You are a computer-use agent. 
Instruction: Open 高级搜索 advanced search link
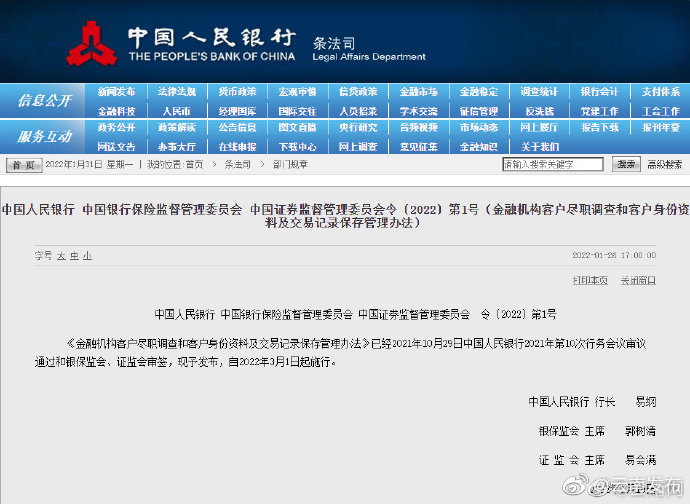[x=664, y=165]
